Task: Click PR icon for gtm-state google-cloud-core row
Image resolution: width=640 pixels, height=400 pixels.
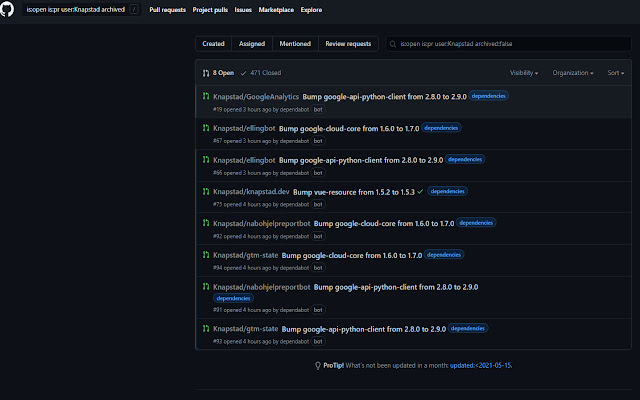Action: pos(206,255)
